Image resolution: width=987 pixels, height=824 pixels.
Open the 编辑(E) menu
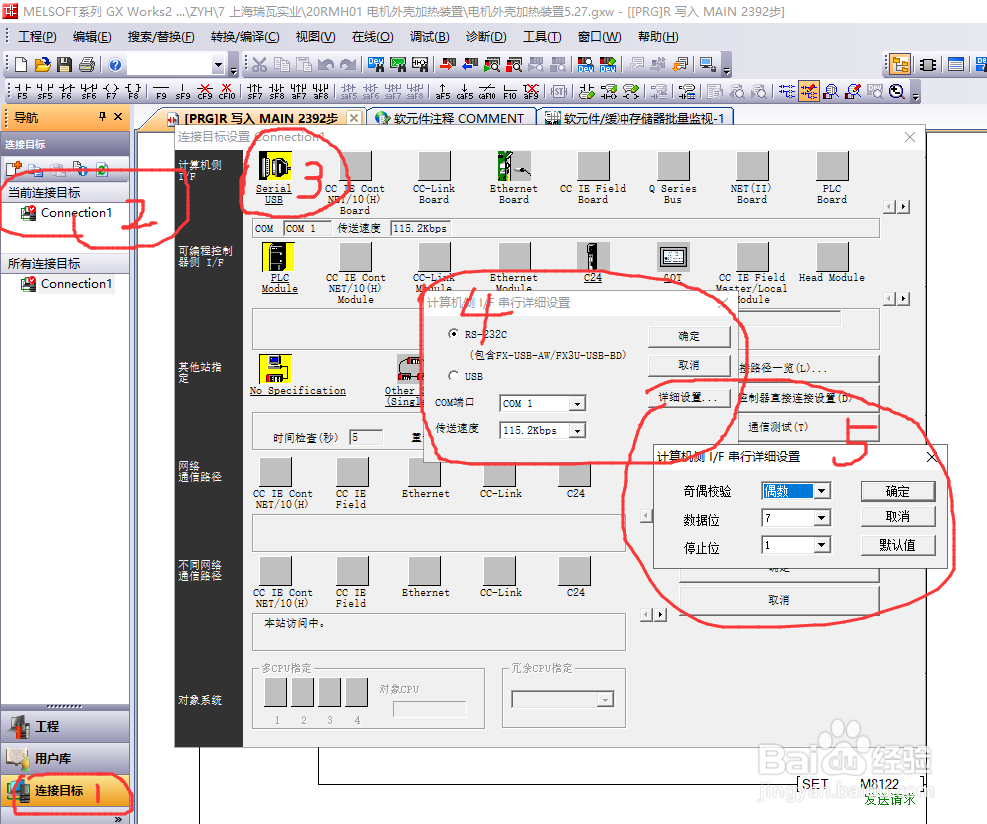92,37
